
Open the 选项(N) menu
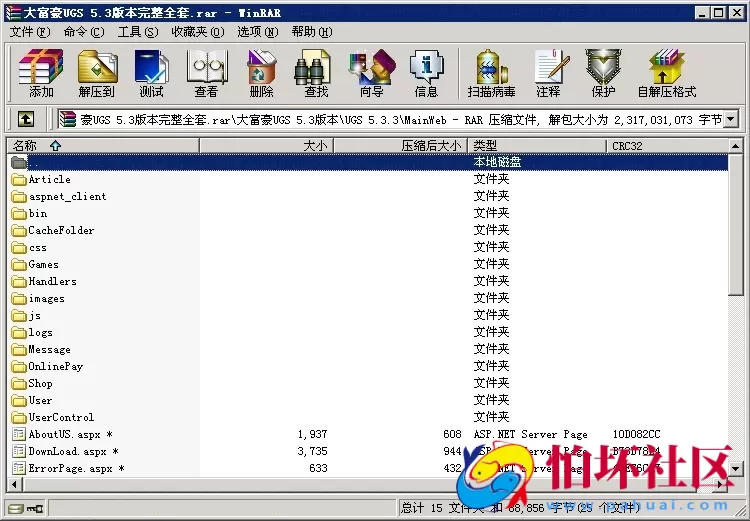(258, 32)
